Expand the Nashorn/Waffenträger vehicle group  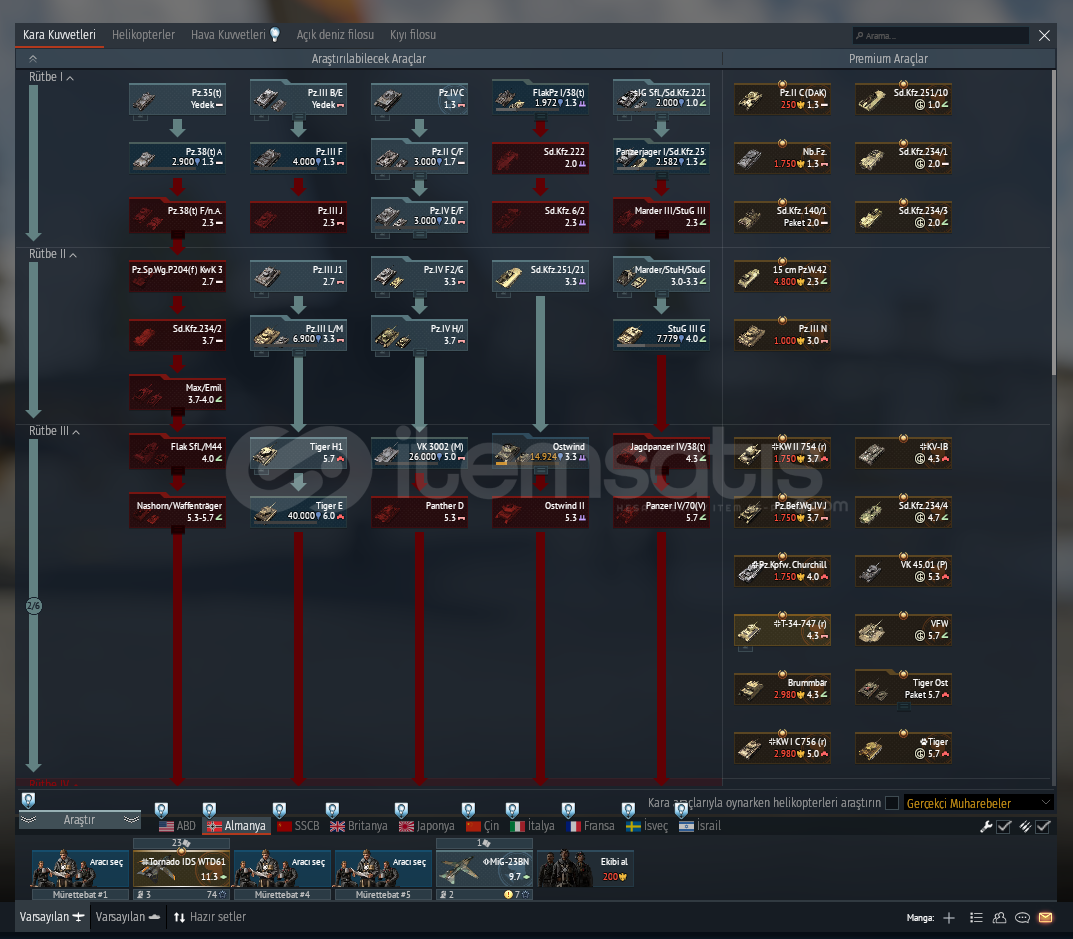(177, 512)
